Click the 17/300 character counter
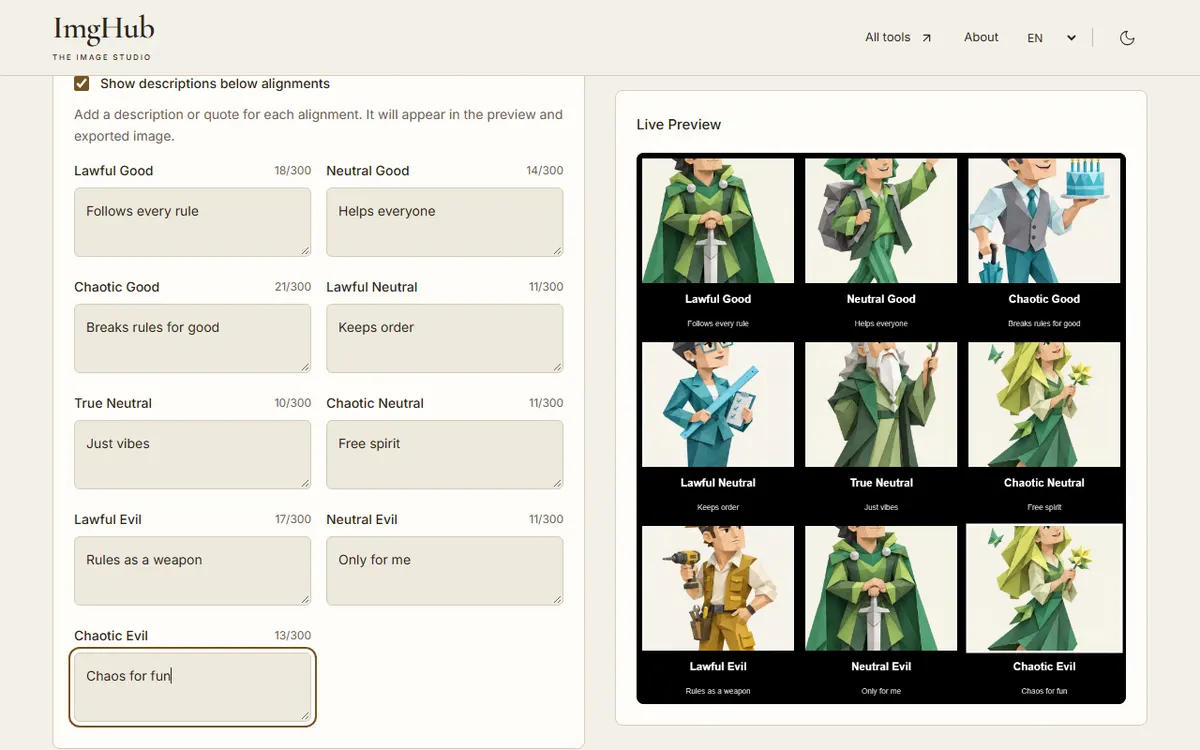1200x750 pixels. (293, 520)
